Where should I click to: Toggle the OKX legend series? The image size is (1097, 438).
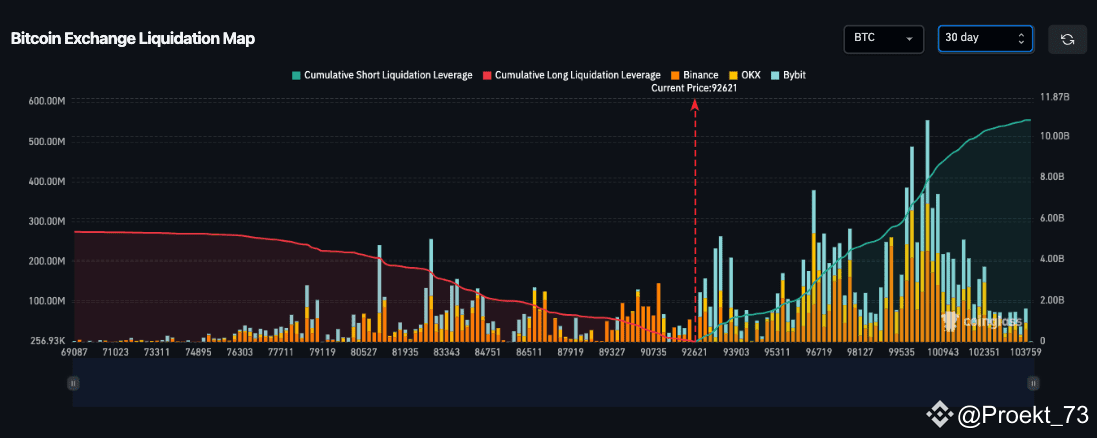coord(743,75)
